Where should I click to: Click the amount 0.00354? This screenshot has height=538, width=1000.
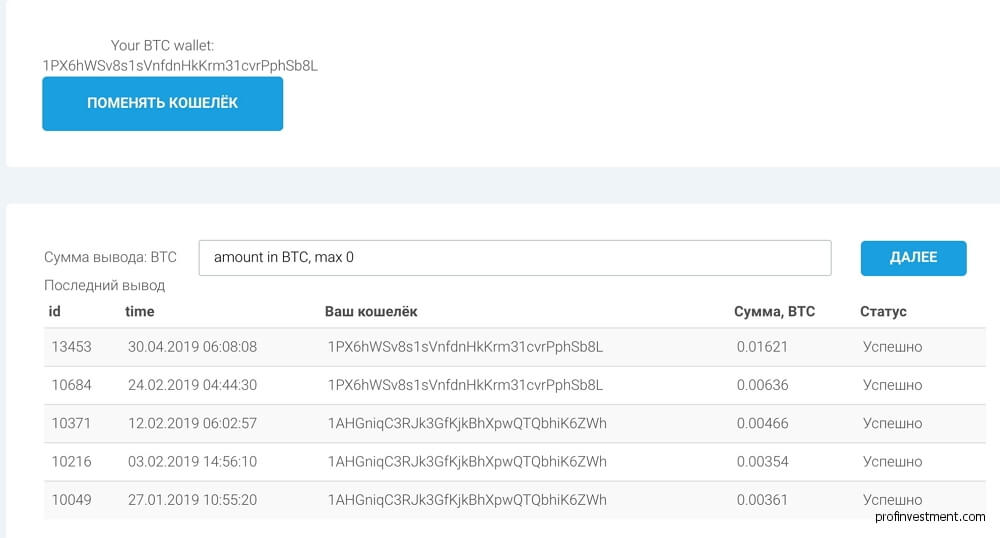point(763,462)
